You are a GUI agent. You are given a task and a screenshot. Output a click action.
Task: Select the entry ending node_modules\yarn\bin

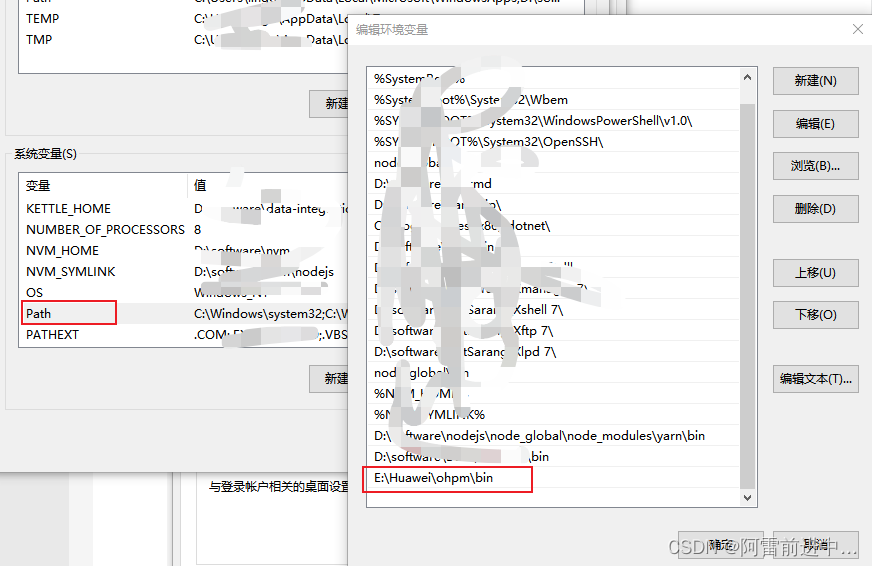pos(553,436)
